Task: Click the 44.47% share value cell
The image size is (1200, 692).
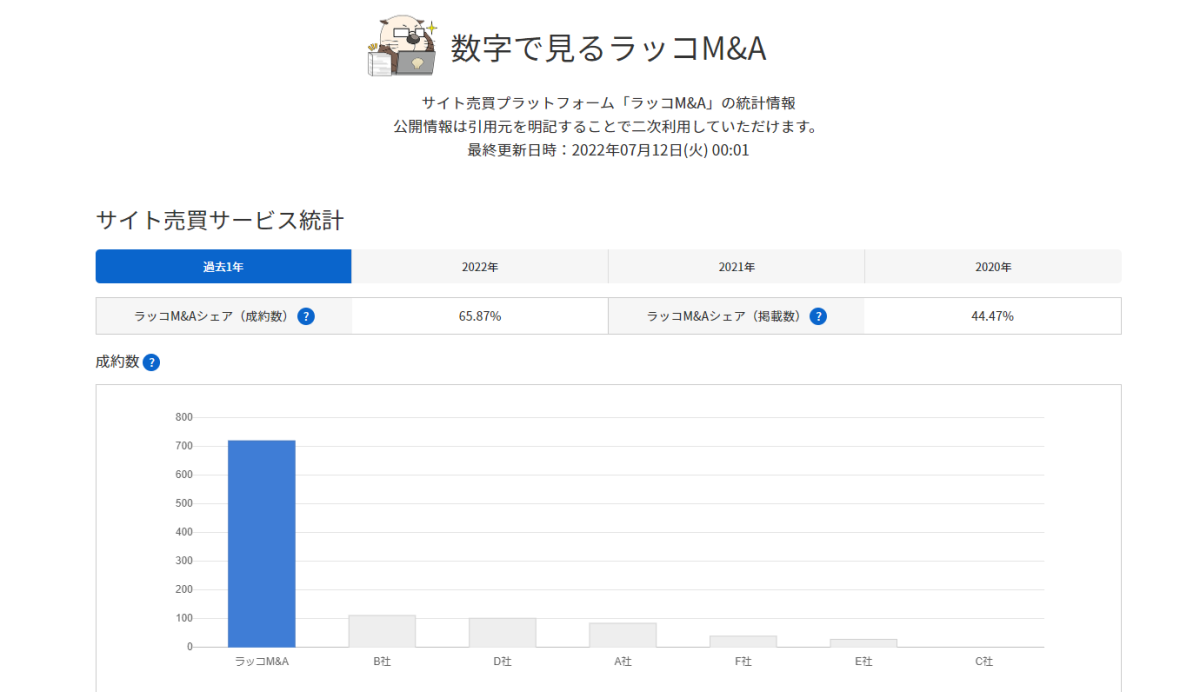Action: (x=993, y=315)
